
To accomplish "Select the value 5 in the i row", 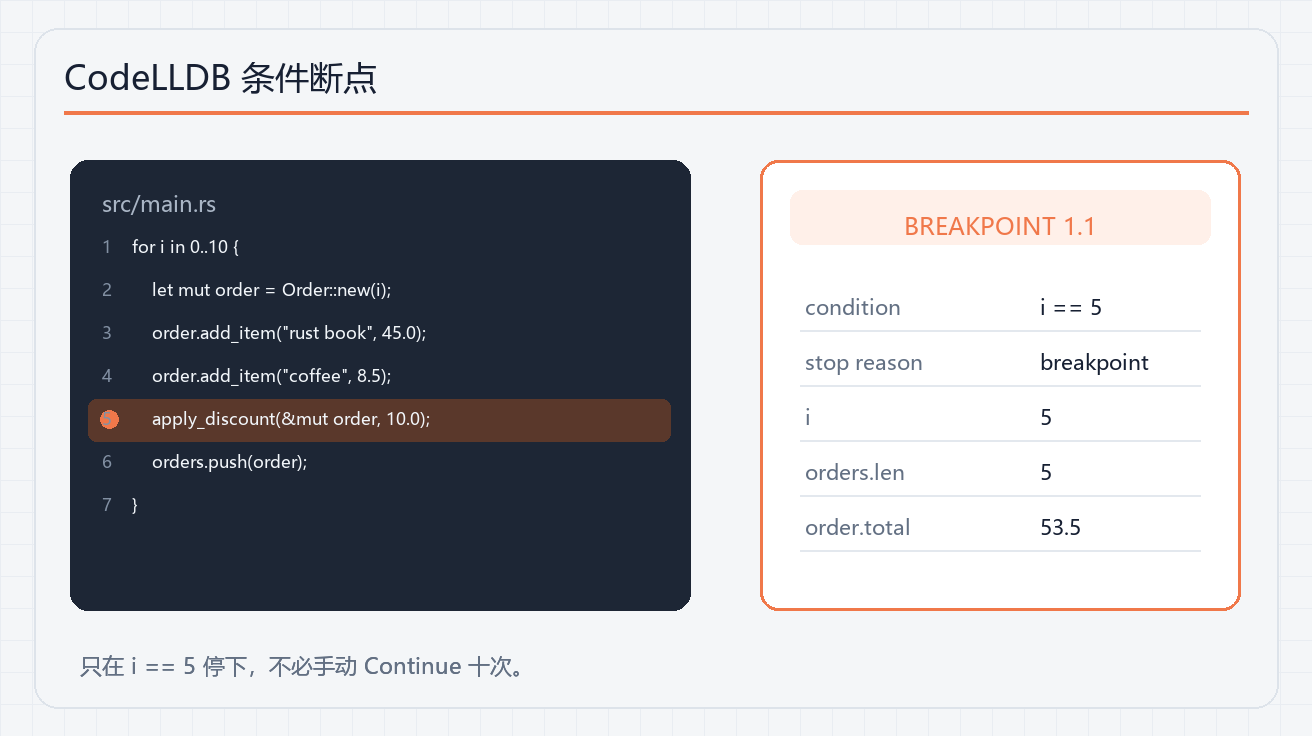I will [1046, 417].
